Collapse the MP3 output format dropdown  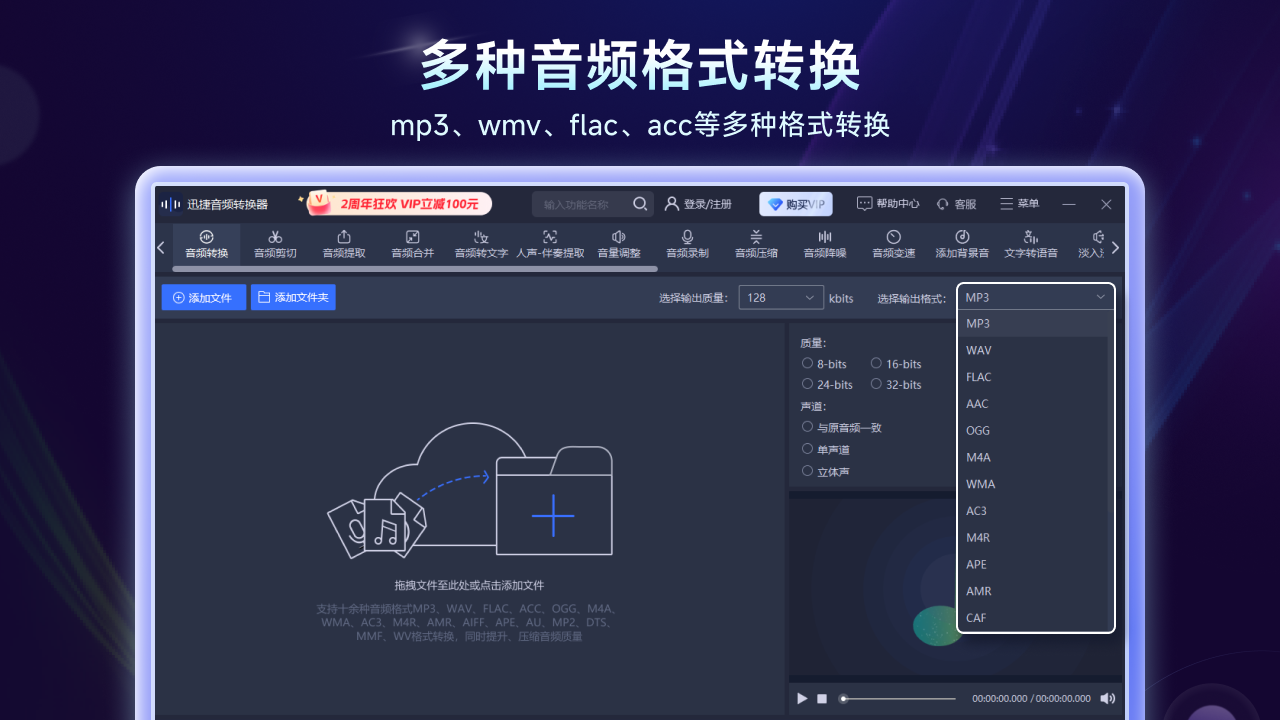(1036, 297)
